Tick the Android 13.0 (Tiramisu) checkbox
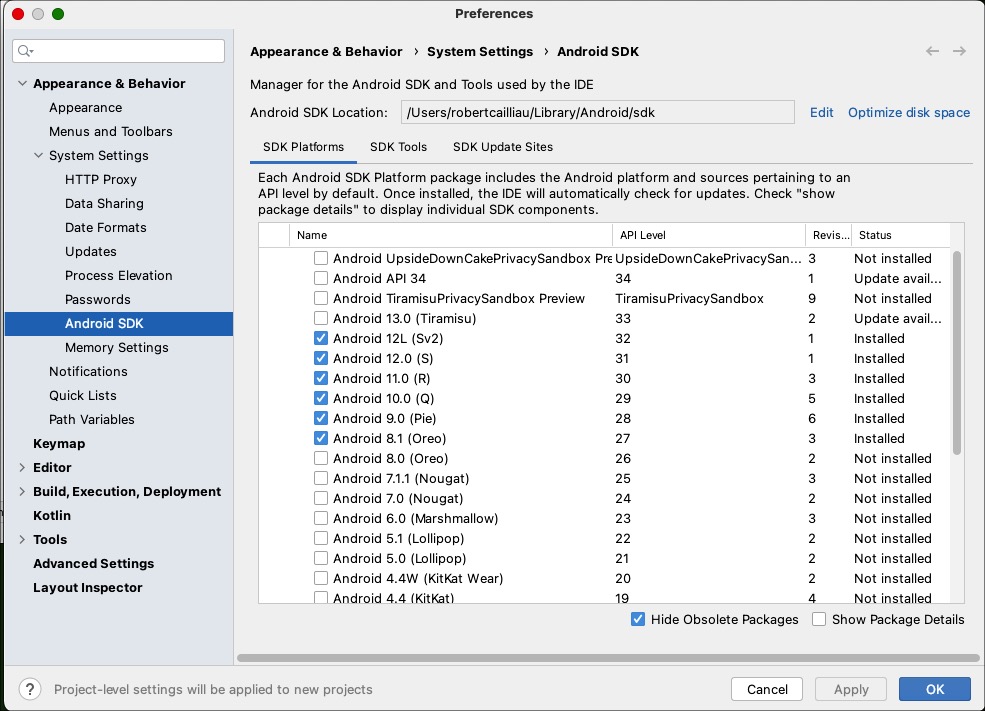985x711 pixels. point(321,318)
